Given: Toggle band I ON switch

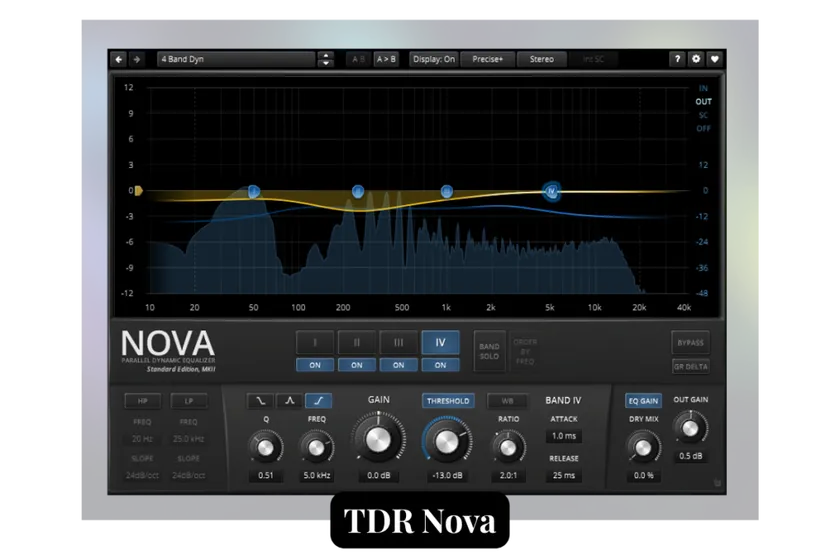Looking at the screenshot, I should pyautogui.click(x=315, y=365).
